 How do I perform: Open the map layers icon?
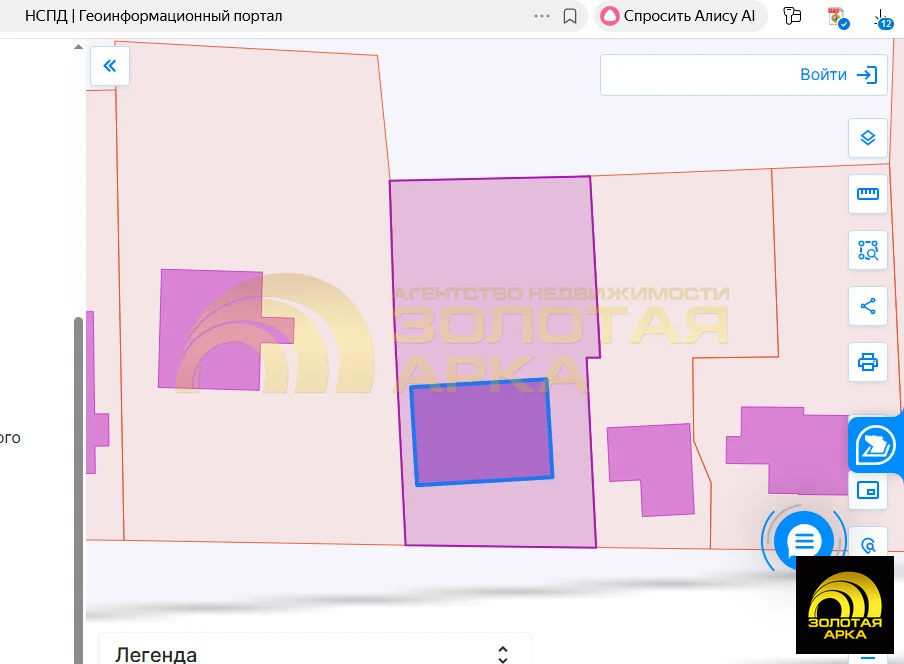(x=868, y=138)
